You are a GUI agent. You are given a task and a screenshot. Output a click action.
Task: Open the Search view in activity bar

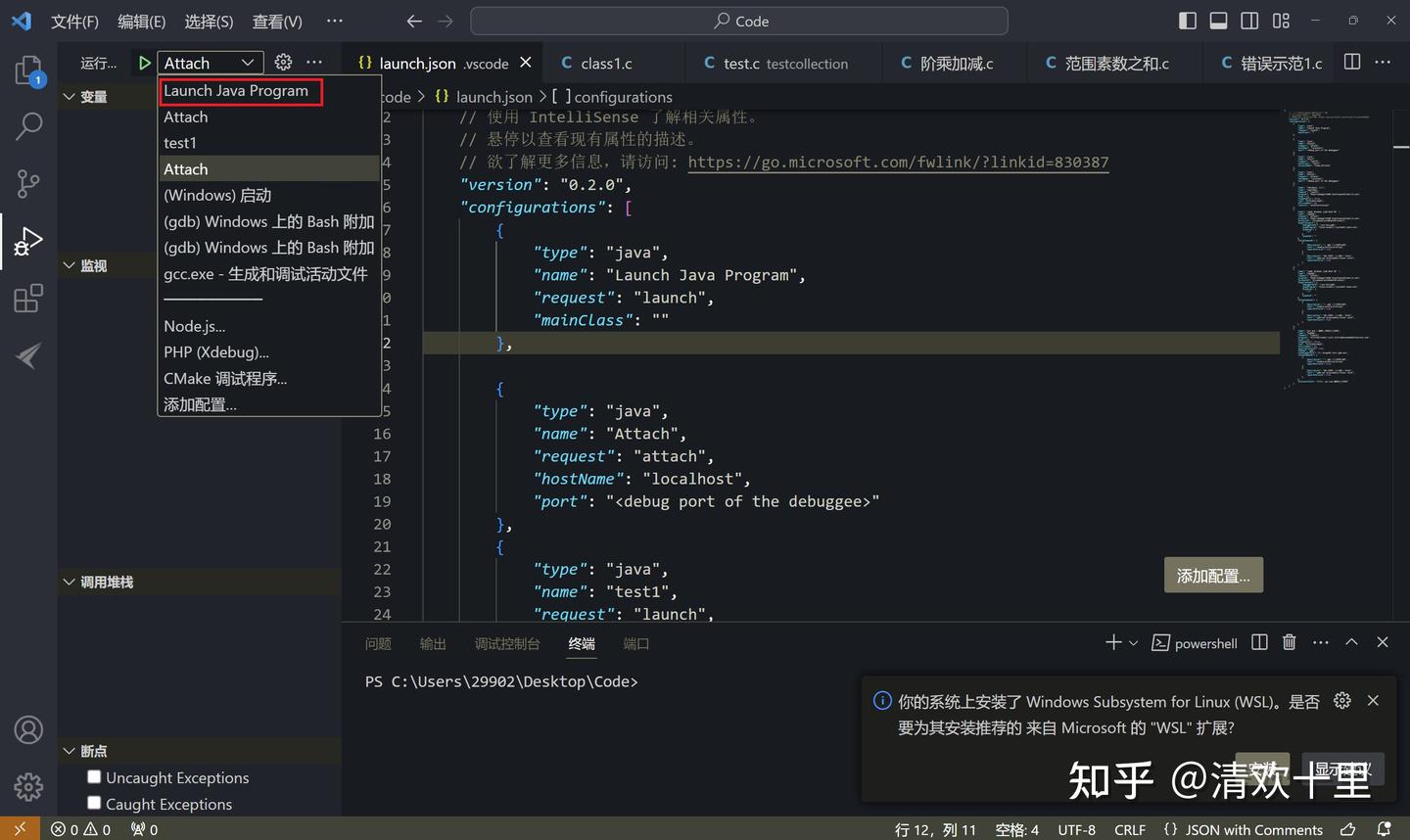click(28, 126)
